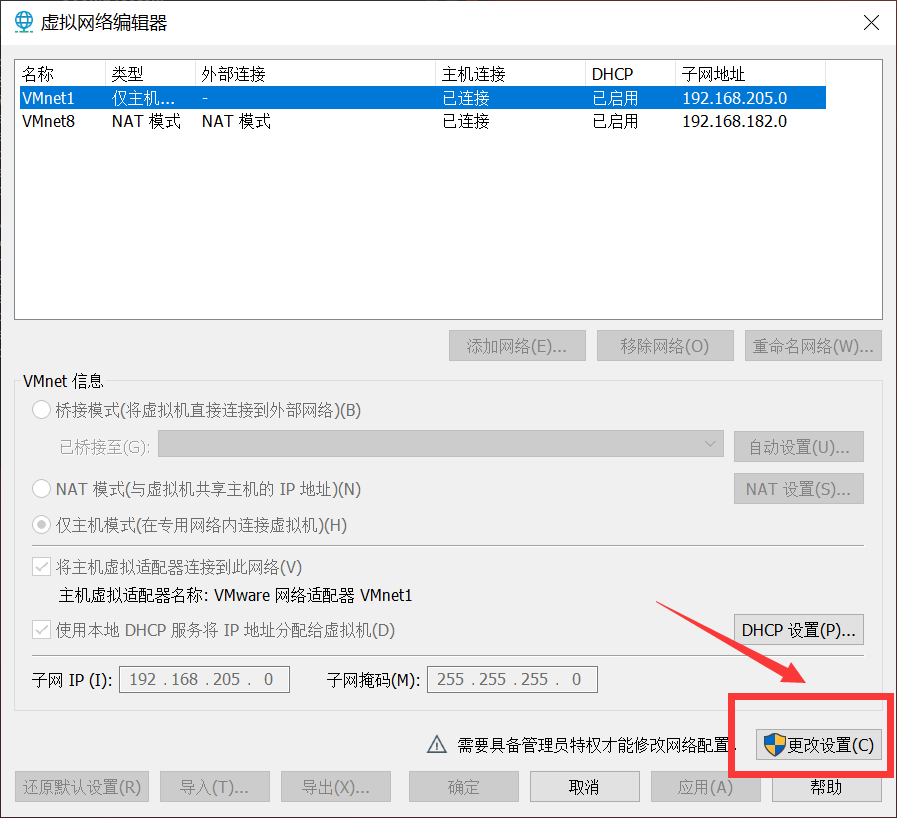Click the 移除网络(O) button
Viewport: 897px width, 818px height.
[665, 346]
